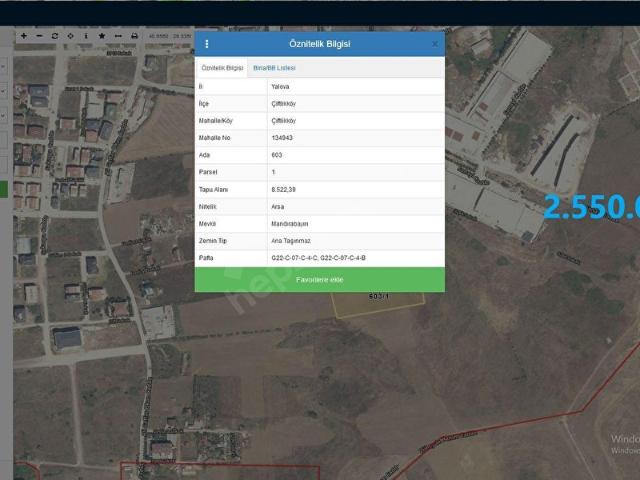The height and width of the screenshot is (480, 640).
Task: Click the refresh map icon
Action: click(55, 36)
